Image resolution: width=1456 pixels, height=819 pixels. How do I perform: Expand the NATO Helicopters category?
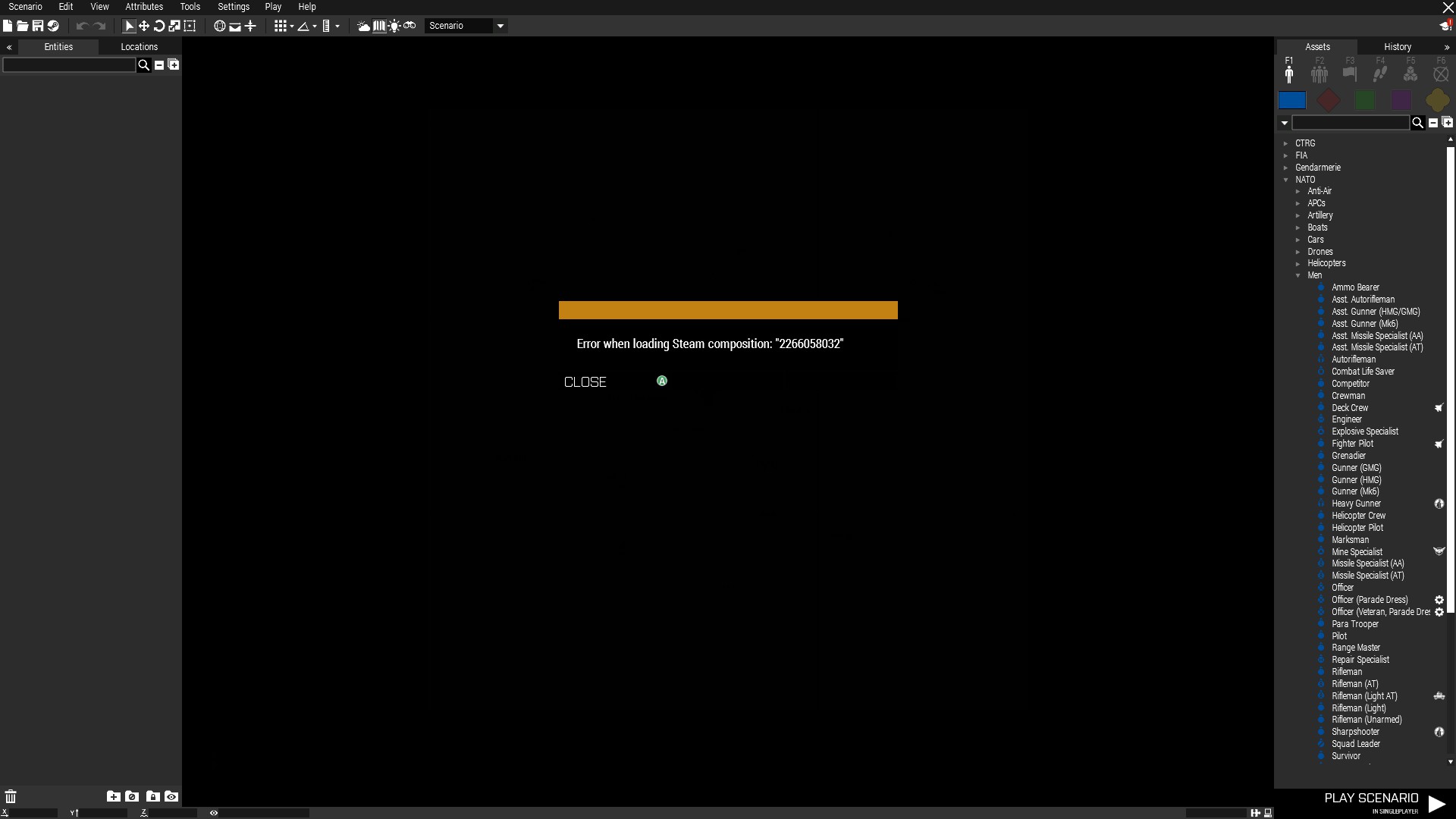(1298, 264)
